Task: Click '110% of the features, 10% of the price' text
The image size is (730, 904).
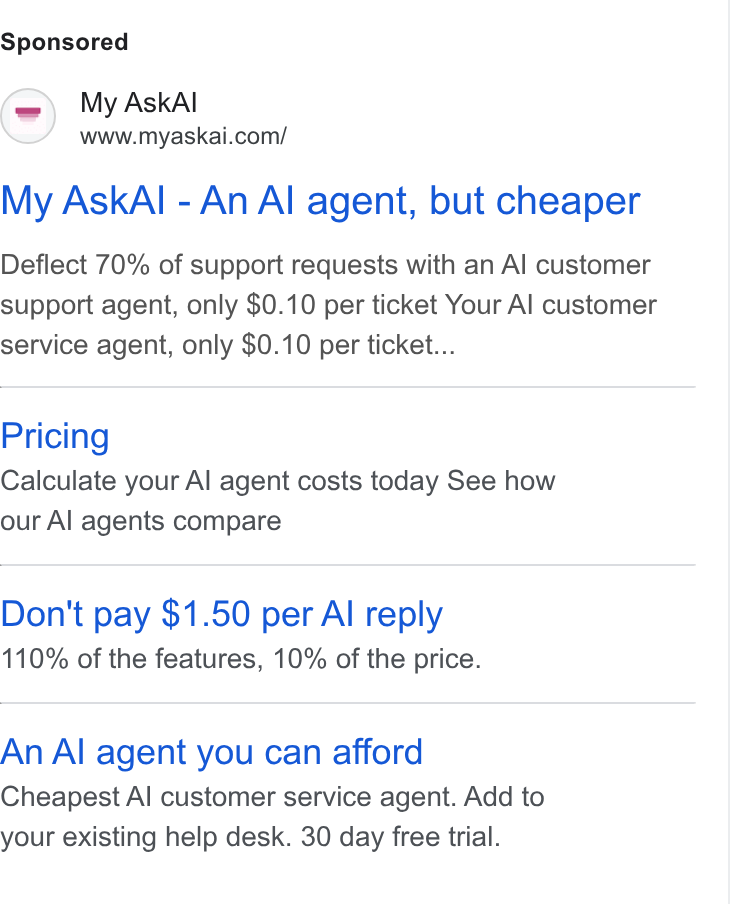Action: pyautogui.click(x=240, y=658)
